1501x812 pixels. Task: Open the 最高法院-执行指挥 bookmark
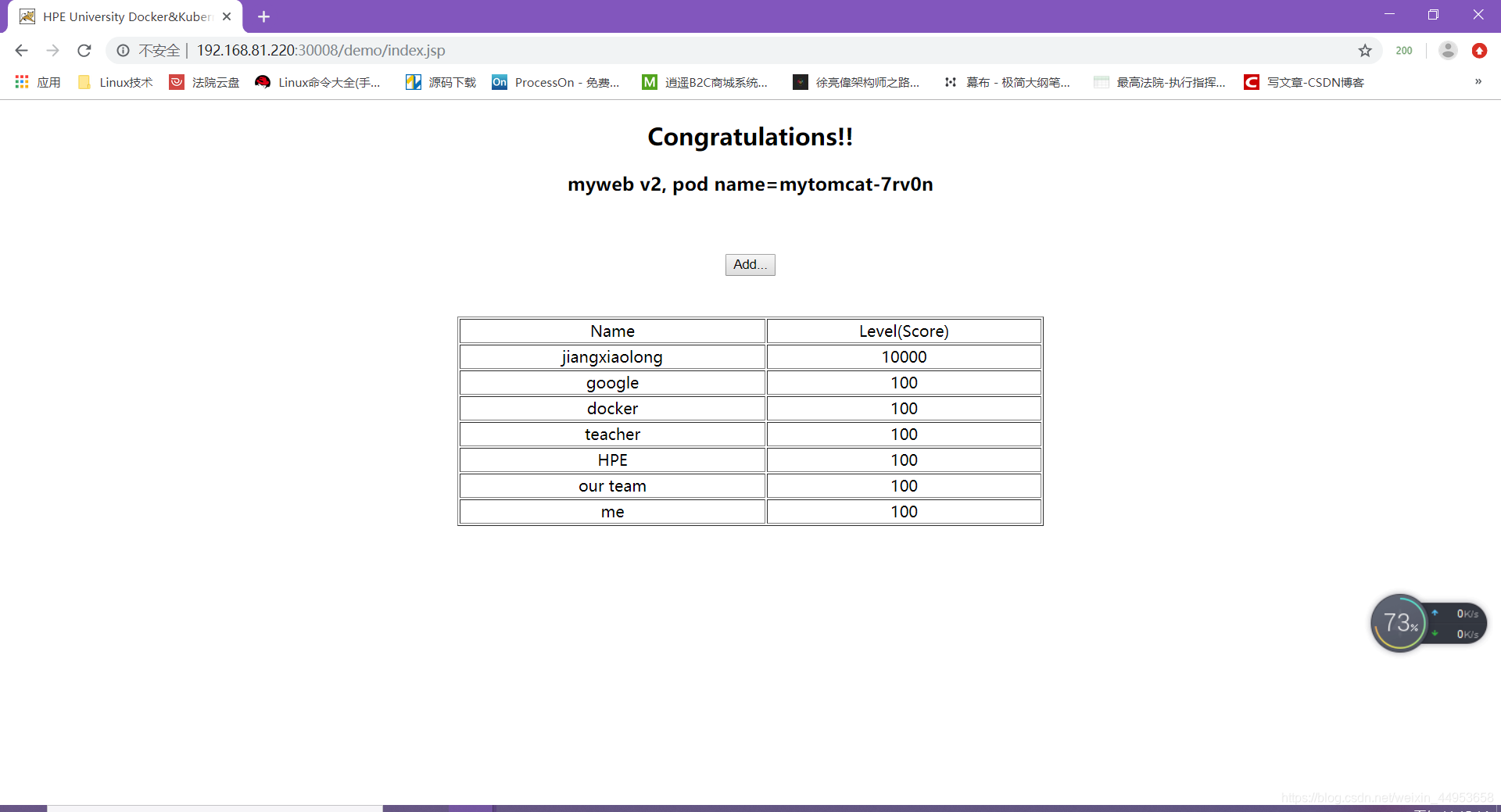pos(1160,82)
